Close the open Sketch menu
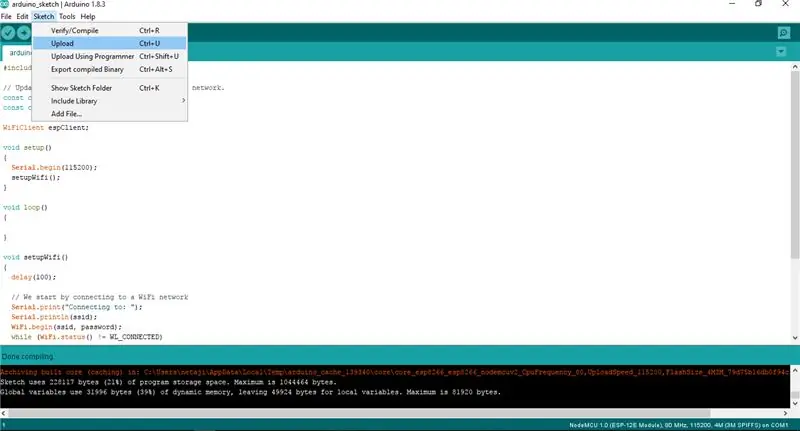This screenshot has width=800, height=431. [x=44, y=16]
